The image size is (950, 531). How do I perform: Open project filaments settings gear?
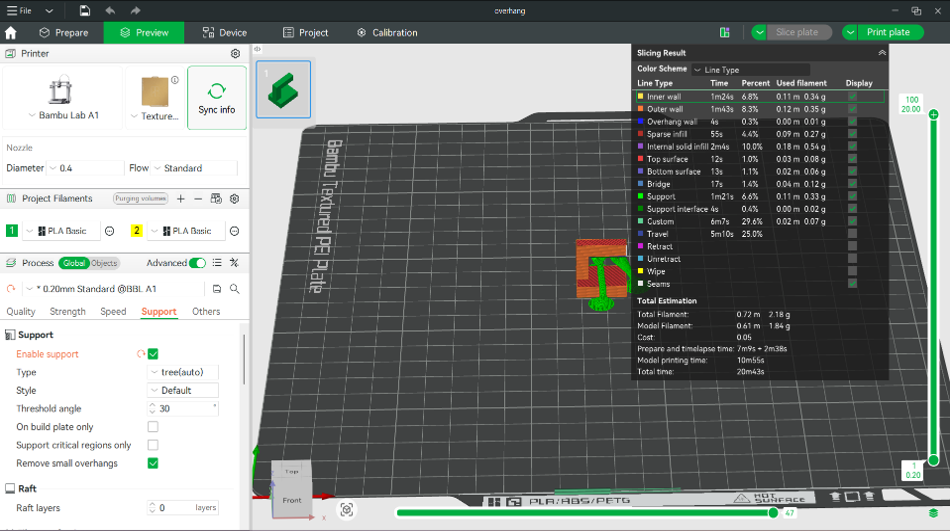click(x=234, y=199)
